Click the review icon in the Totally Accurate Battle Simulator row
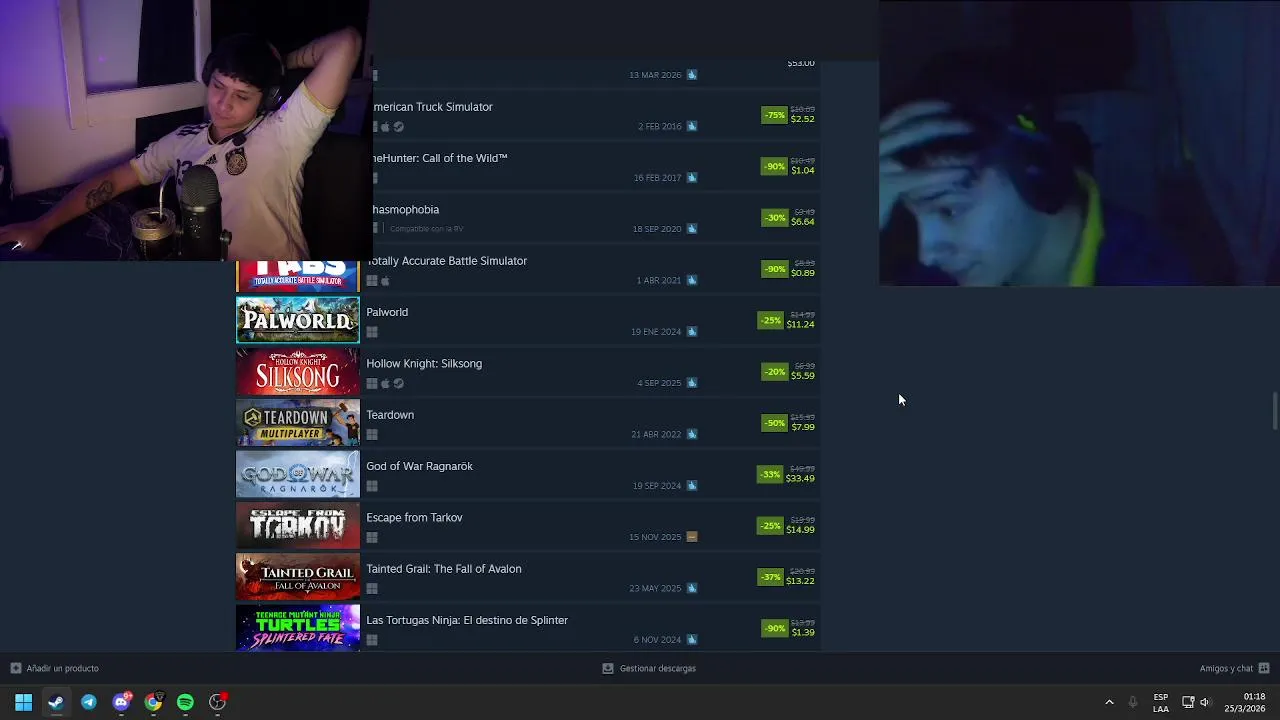The width and height of the screenshot is (1280, 720). click(692, 281)
